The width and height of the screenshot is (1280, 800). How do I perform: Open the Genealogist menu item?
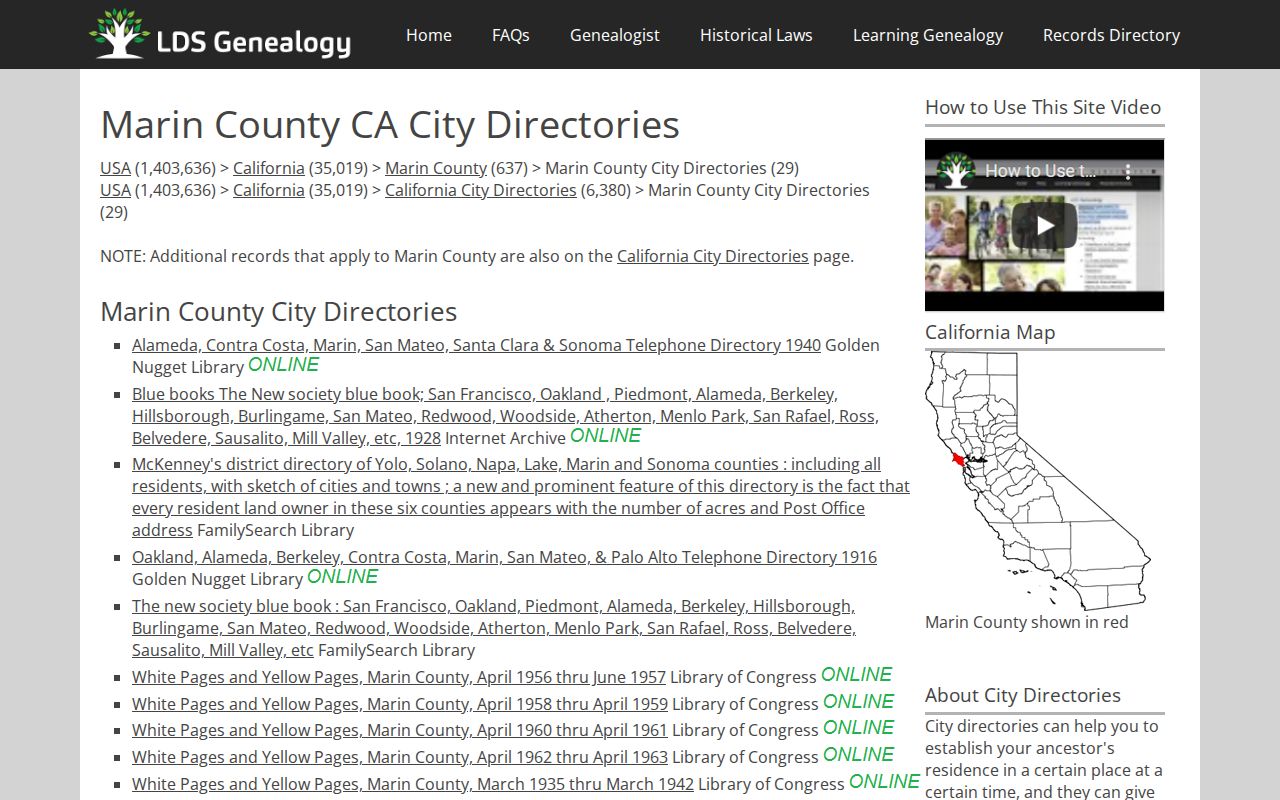(615, 35)
